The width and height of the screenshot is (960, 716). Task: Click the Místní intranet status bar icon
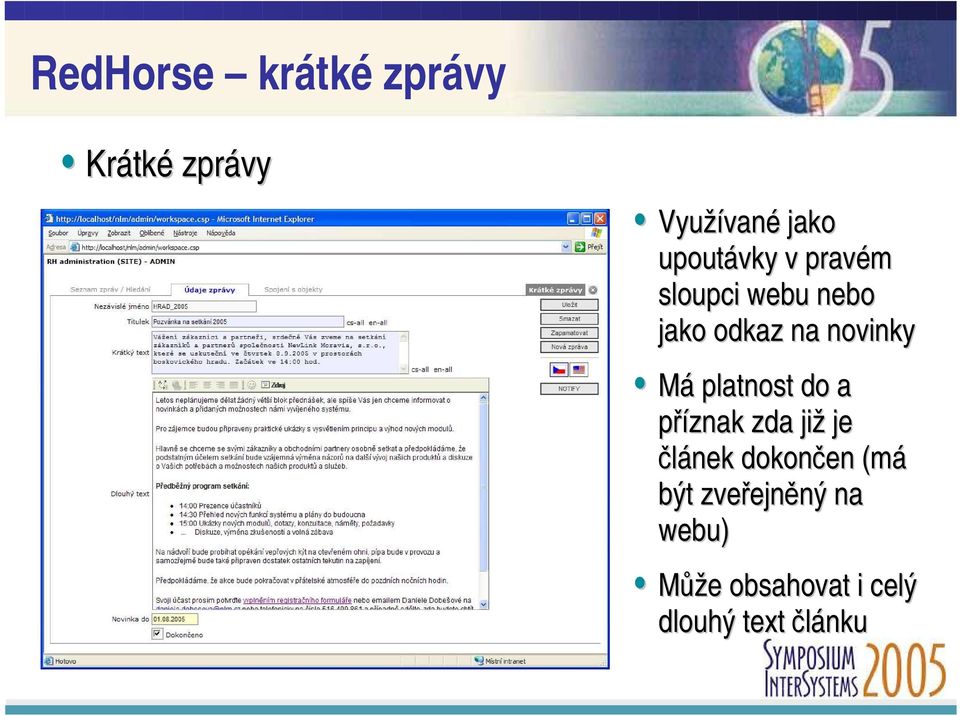(479, 661)
